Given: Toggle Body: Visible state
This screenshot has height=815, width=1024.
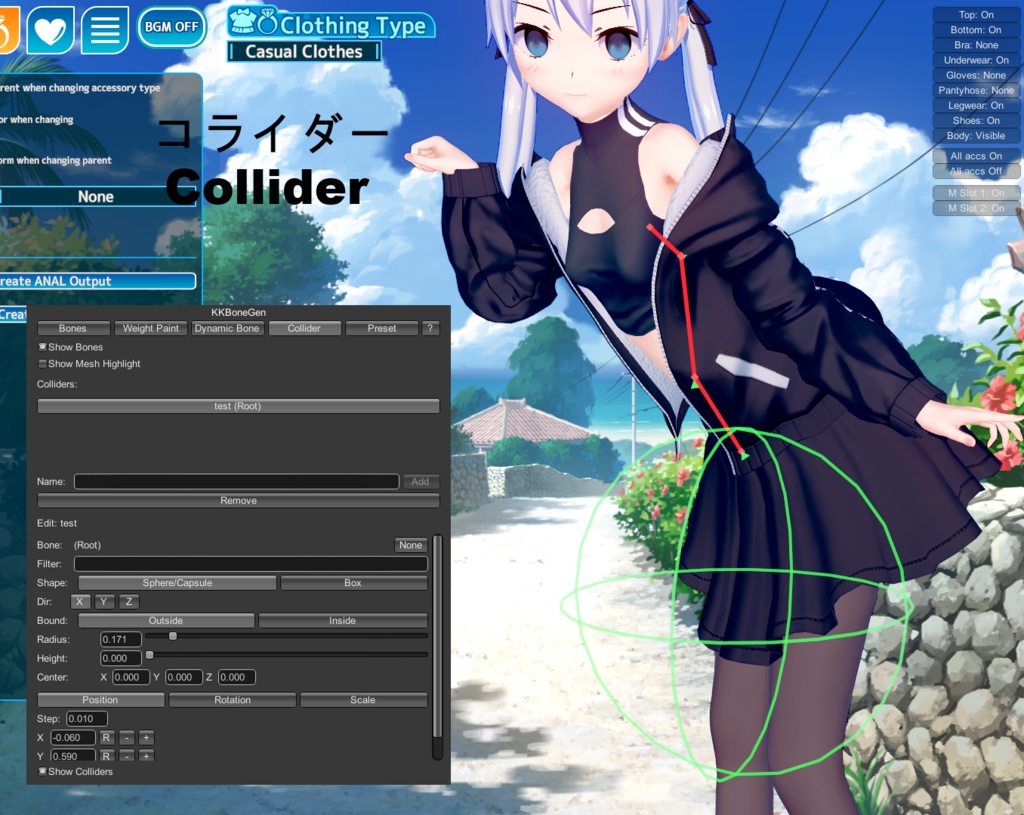Looking at the screenshot, I should pyautogui.click(x=976, y=135).
